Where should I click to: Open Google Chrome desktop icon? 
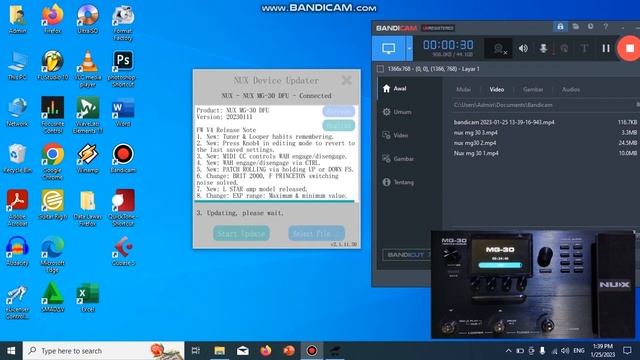click(53, 162)
